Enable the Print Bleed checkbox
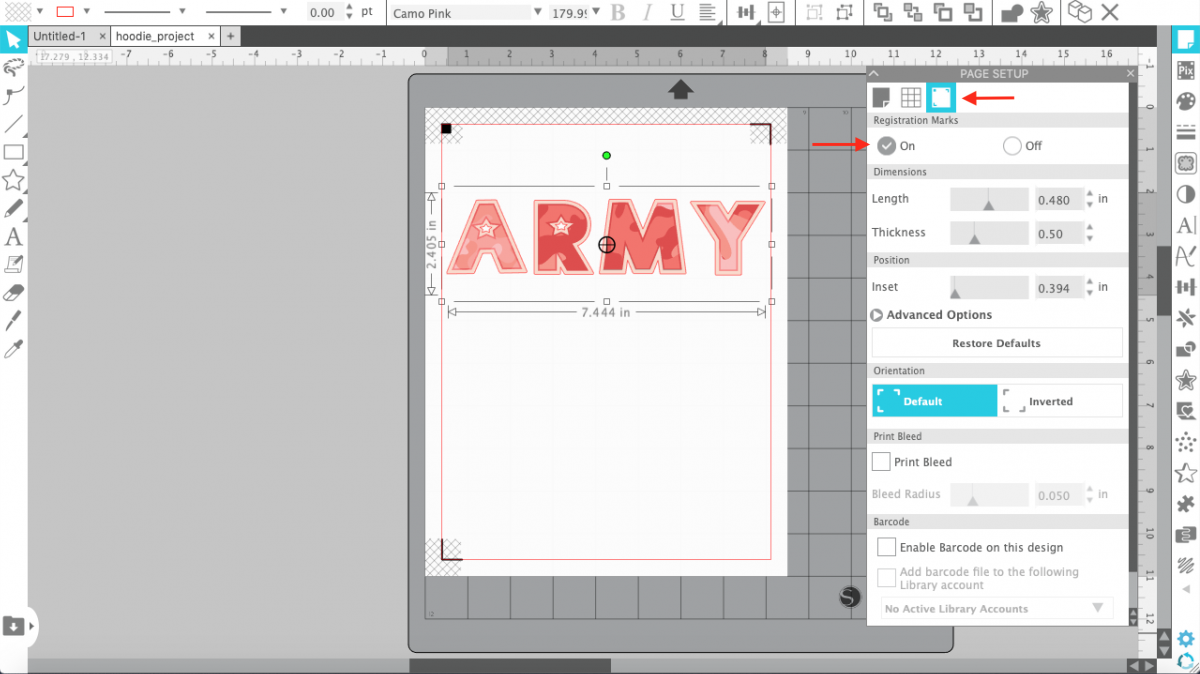 point(881,462)
